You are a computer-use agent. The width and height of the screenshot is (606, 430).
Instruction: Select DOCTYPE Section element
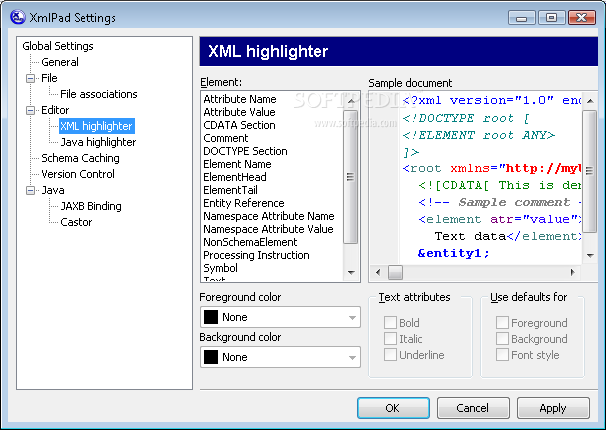coord(245,151)
